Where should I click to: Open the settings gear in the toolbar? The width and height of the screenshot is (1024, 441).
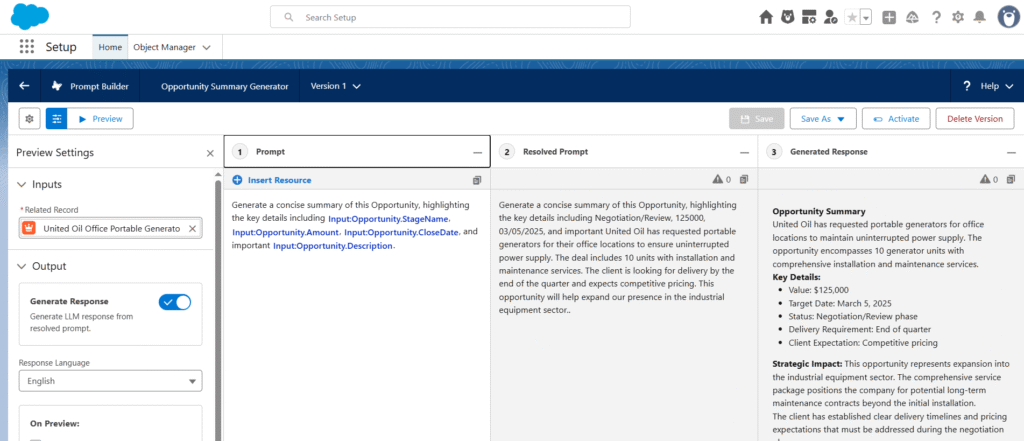pos(29,119)
